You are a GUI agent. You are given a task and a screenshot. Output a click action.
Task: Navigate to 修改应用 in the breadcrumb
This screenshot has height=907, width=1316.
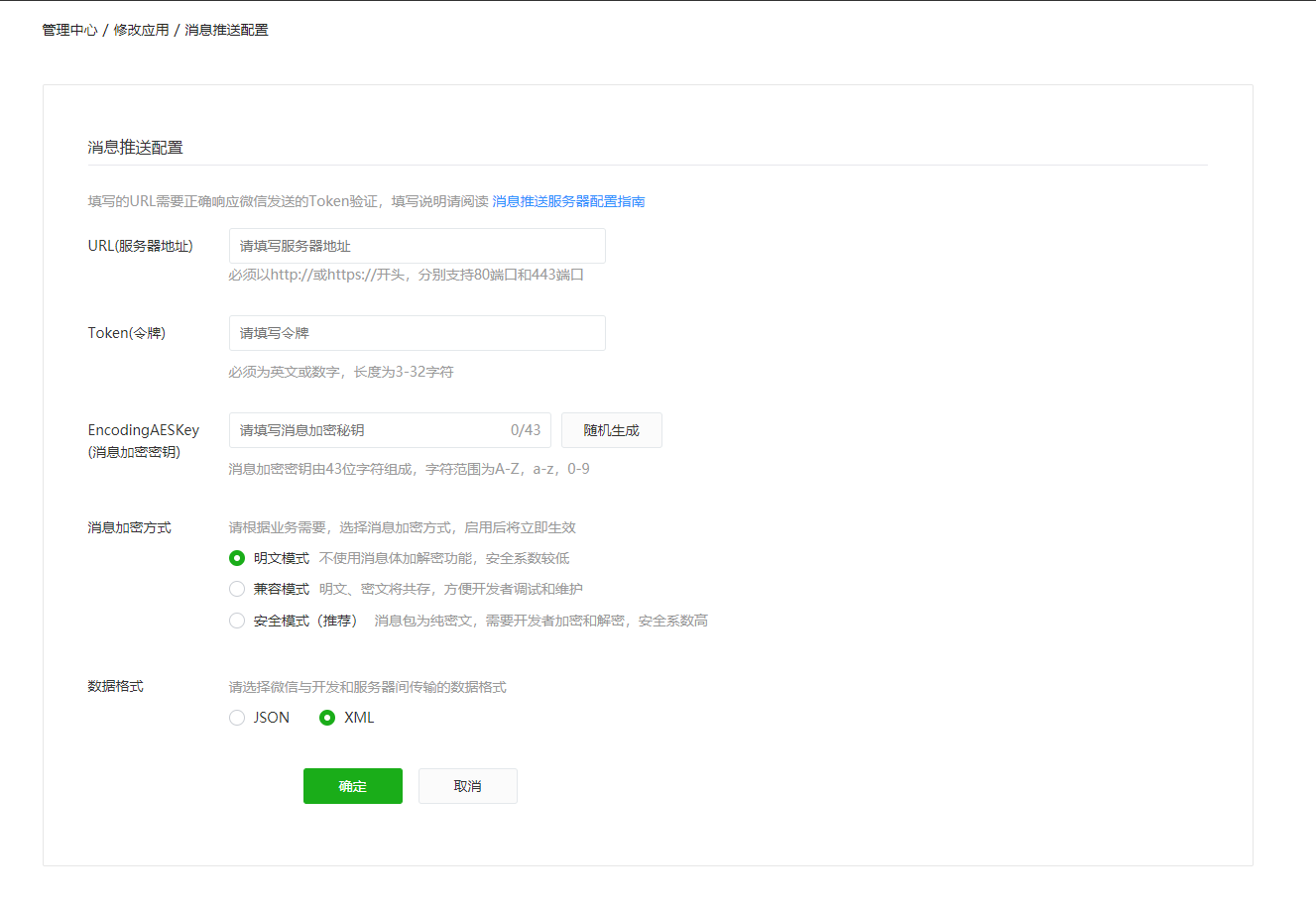click(x=141, y=30)
